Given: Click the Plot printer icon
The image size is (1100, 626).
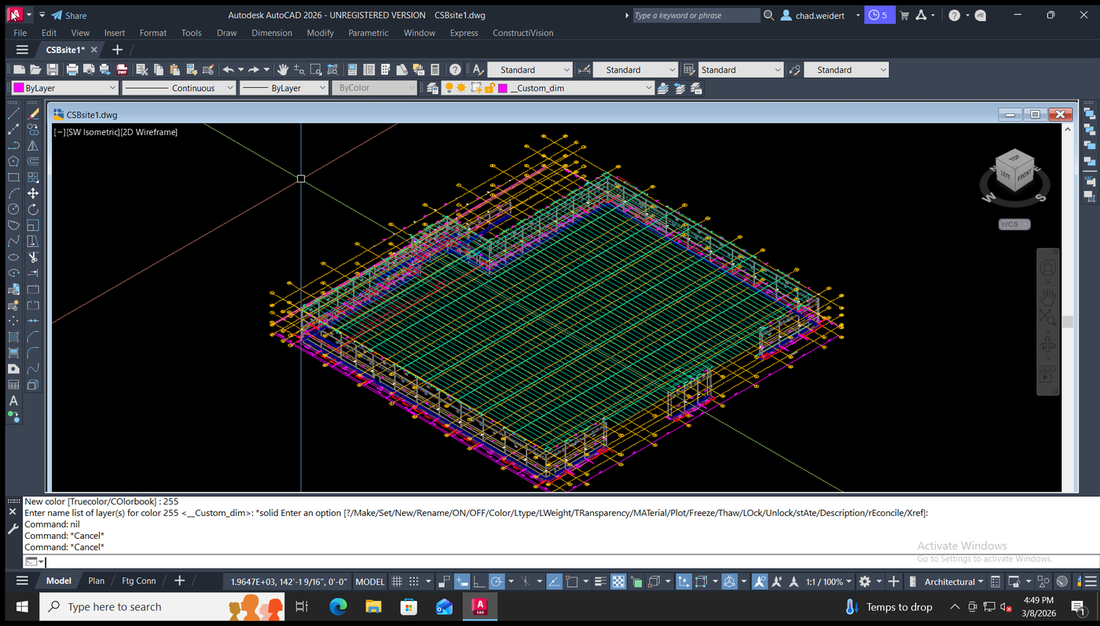Looking at the screenshot, I should pyautogui.click(x=72, y=70).
